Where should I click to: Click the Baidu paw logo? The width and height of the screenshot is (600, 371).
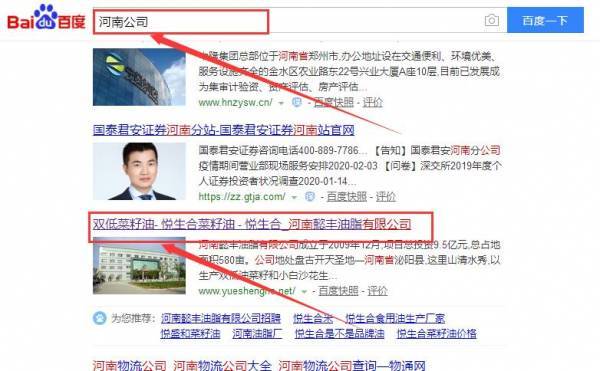click(46, 18)
